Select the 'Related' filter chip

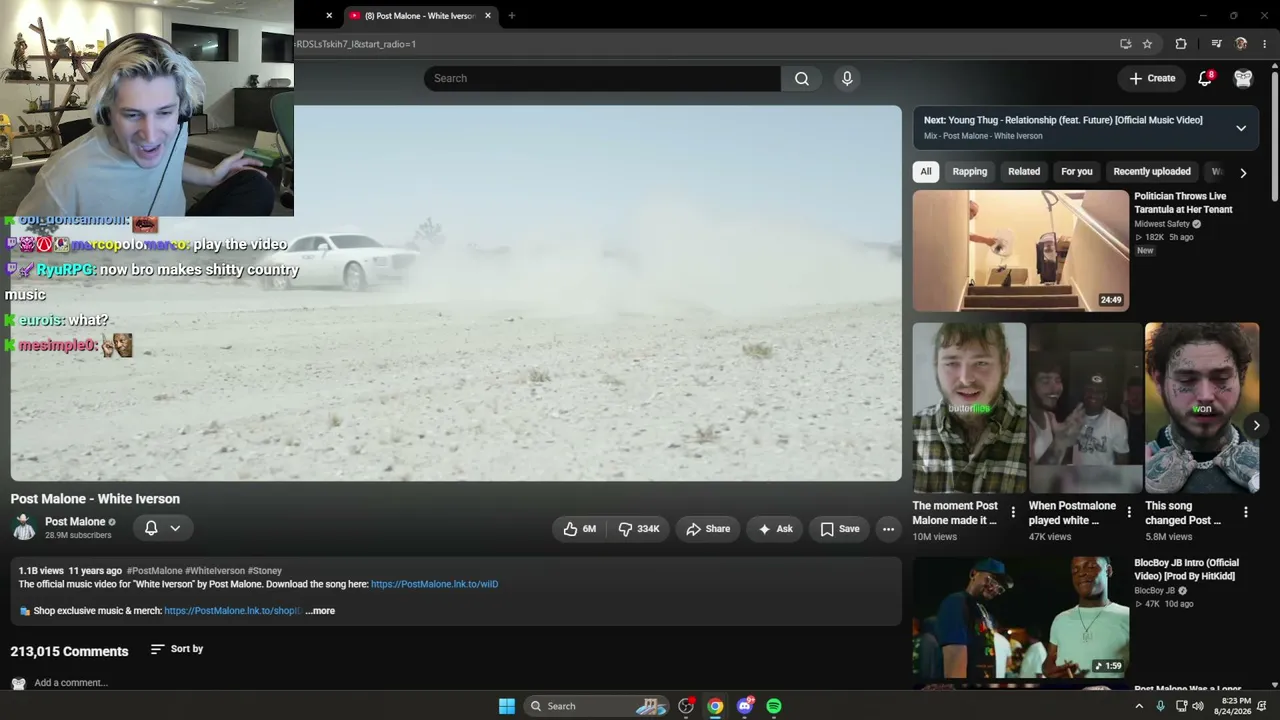(x=1024, y=172)
